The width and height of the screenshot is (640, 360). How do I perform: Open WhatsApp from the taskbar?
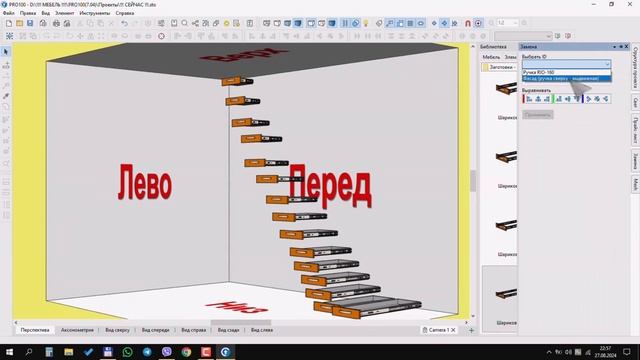127,352
